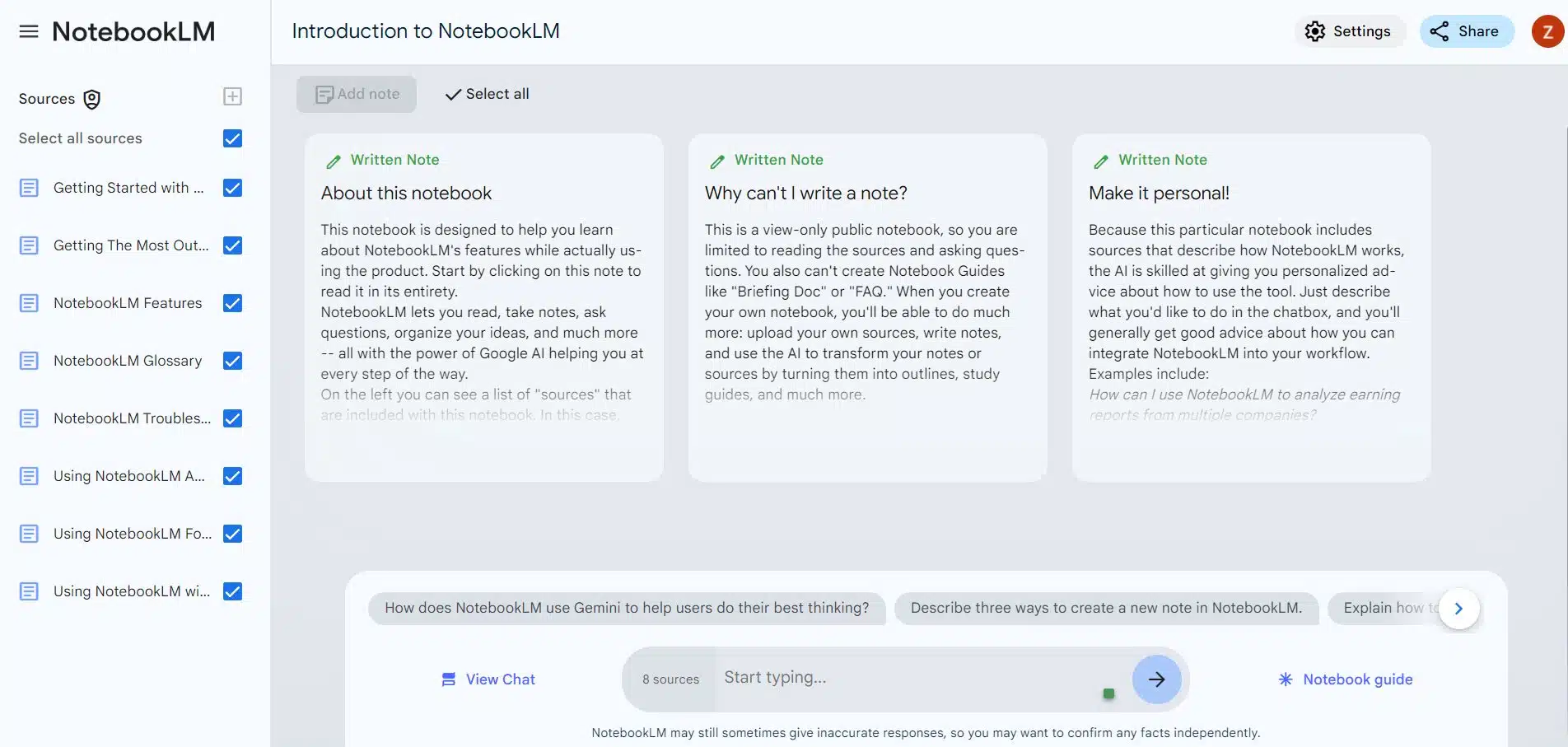Screen dimensions: 1568x747
Task: Click the document icon beside NotebookLM Glossary
Action: [29, 361]
